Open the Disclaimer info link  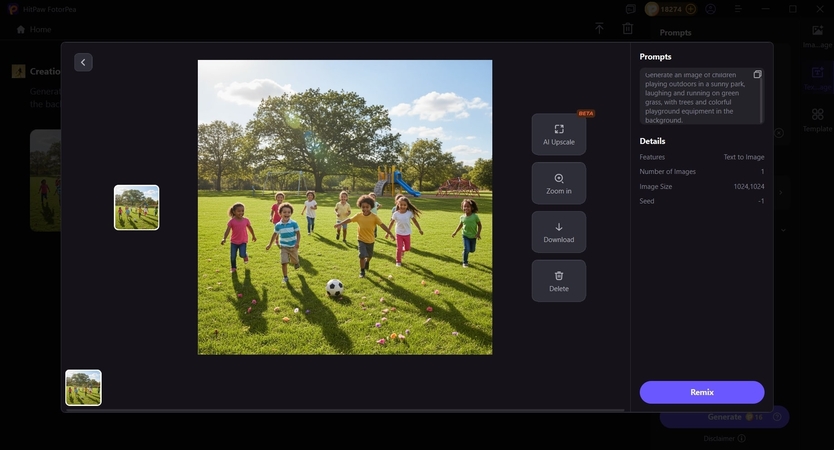click(x=724, y=438)
